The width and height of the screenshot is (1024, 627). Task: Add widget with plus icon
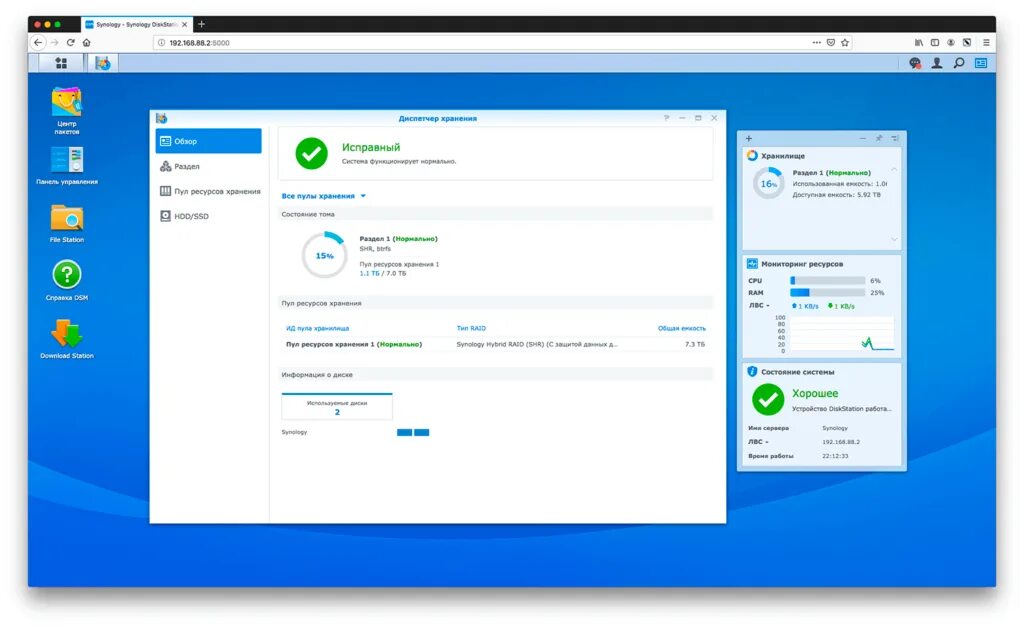748,138
